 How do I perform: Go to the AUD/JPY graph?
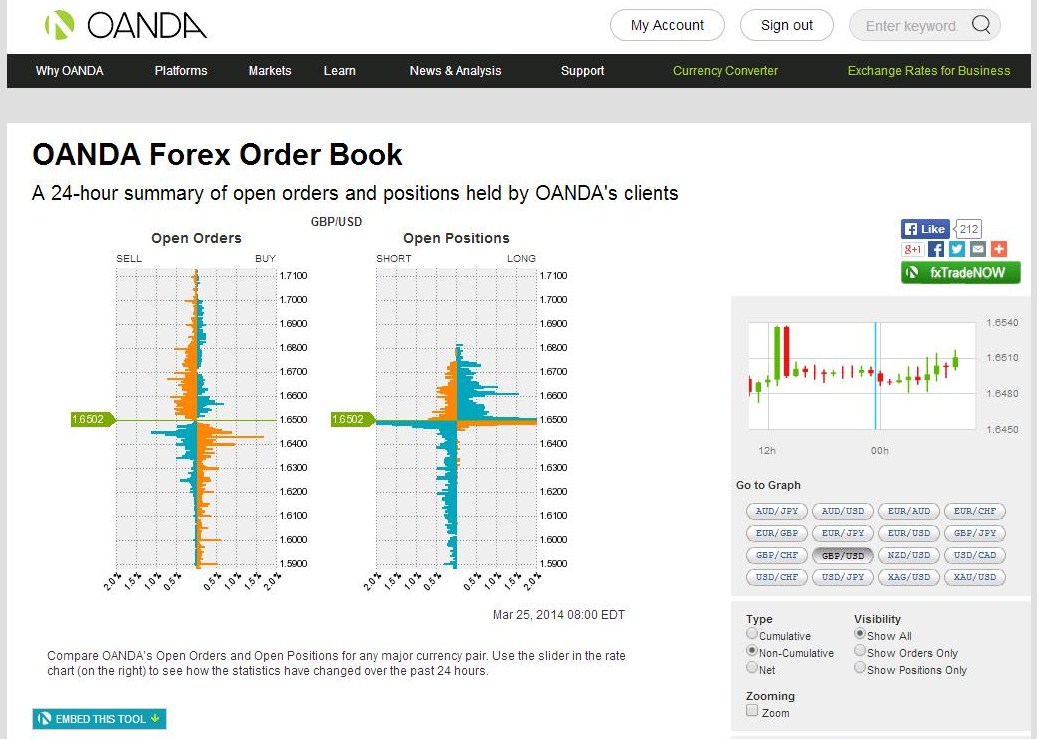coord(777,511)
